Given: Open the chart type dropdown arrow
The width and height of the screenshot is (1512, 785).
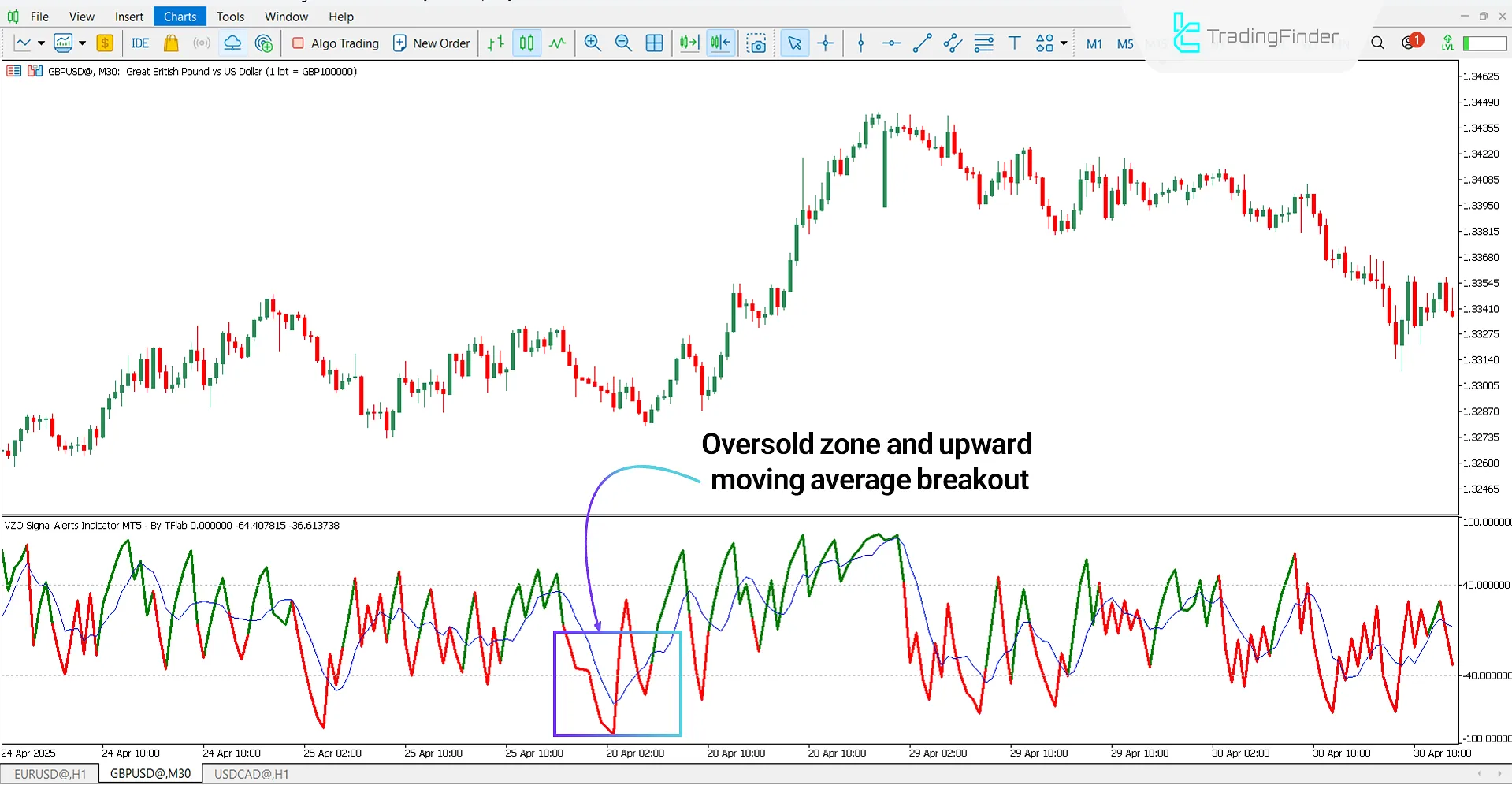Looking at the screenshot, I should click(40, 43).
